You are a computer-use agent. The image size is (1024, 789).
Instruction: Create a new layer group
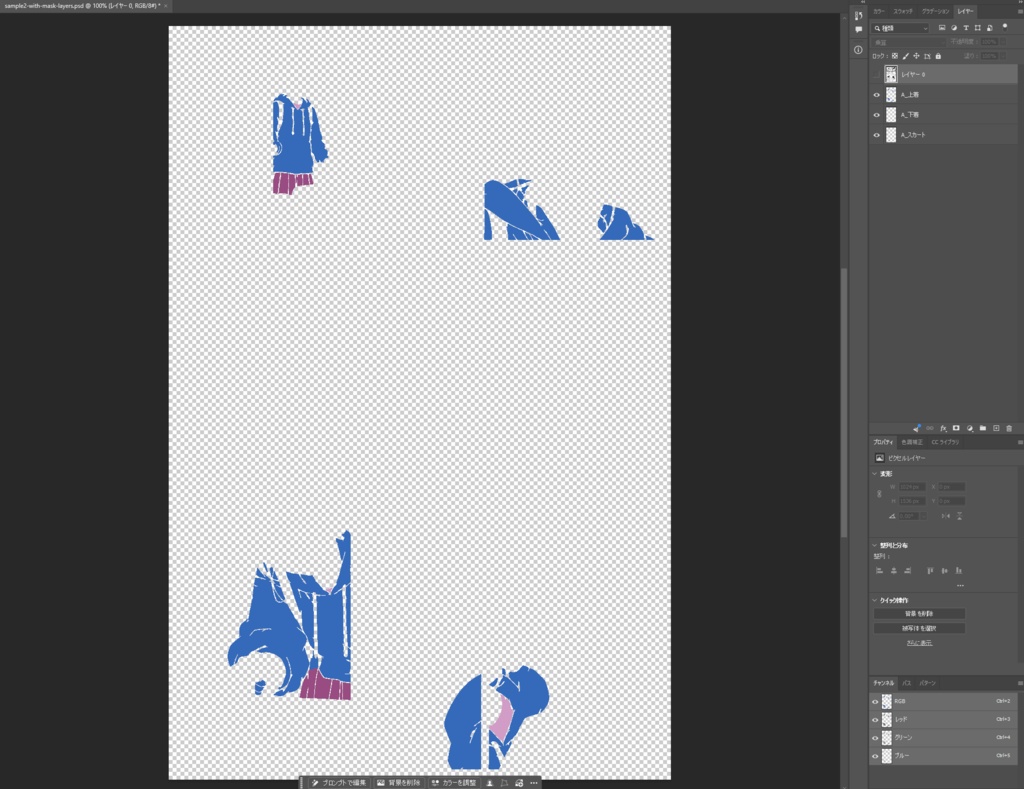click(983, 428)
